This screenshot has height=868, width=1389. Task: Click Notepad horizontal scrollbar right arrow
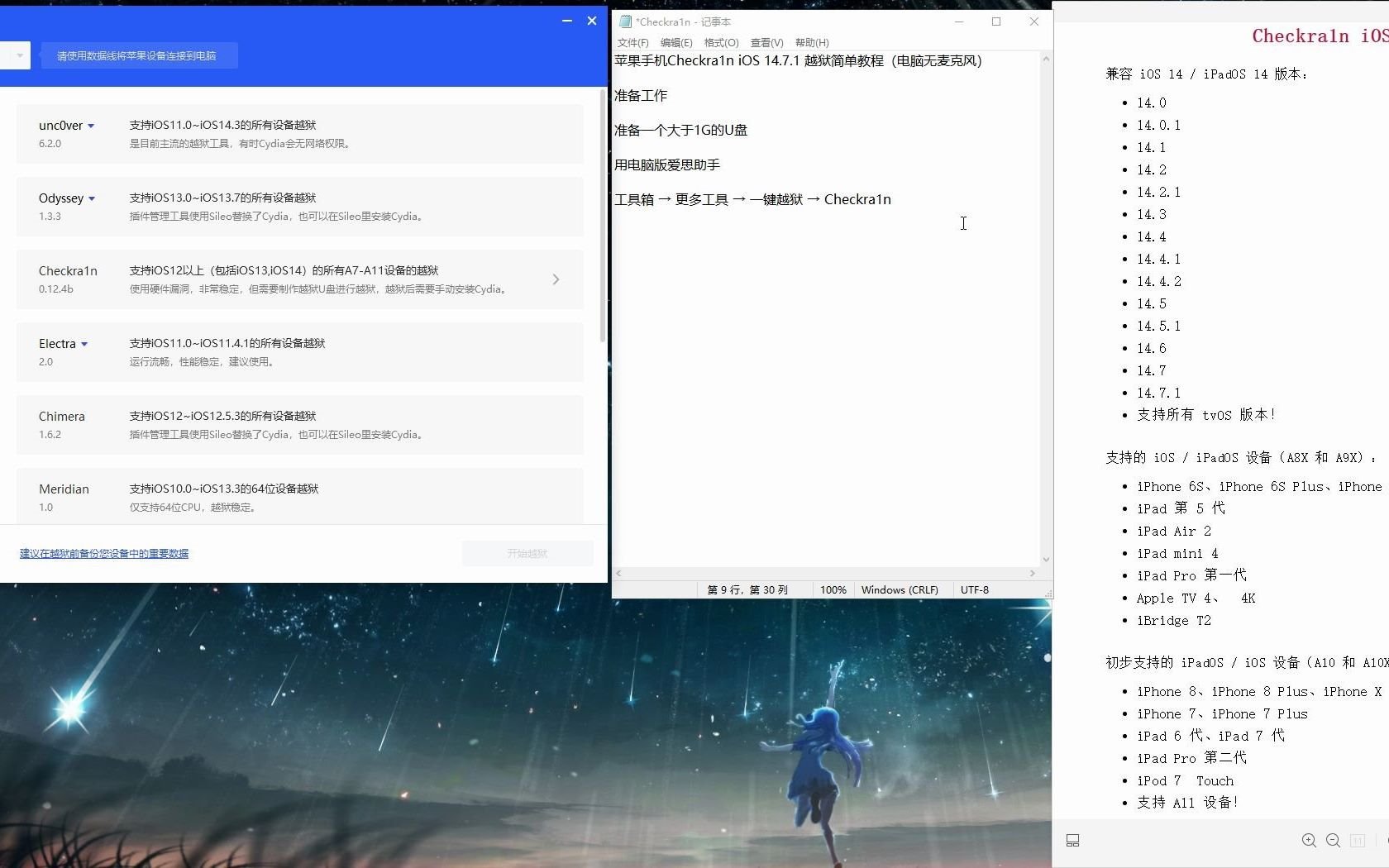click(x=1032, y=573)
